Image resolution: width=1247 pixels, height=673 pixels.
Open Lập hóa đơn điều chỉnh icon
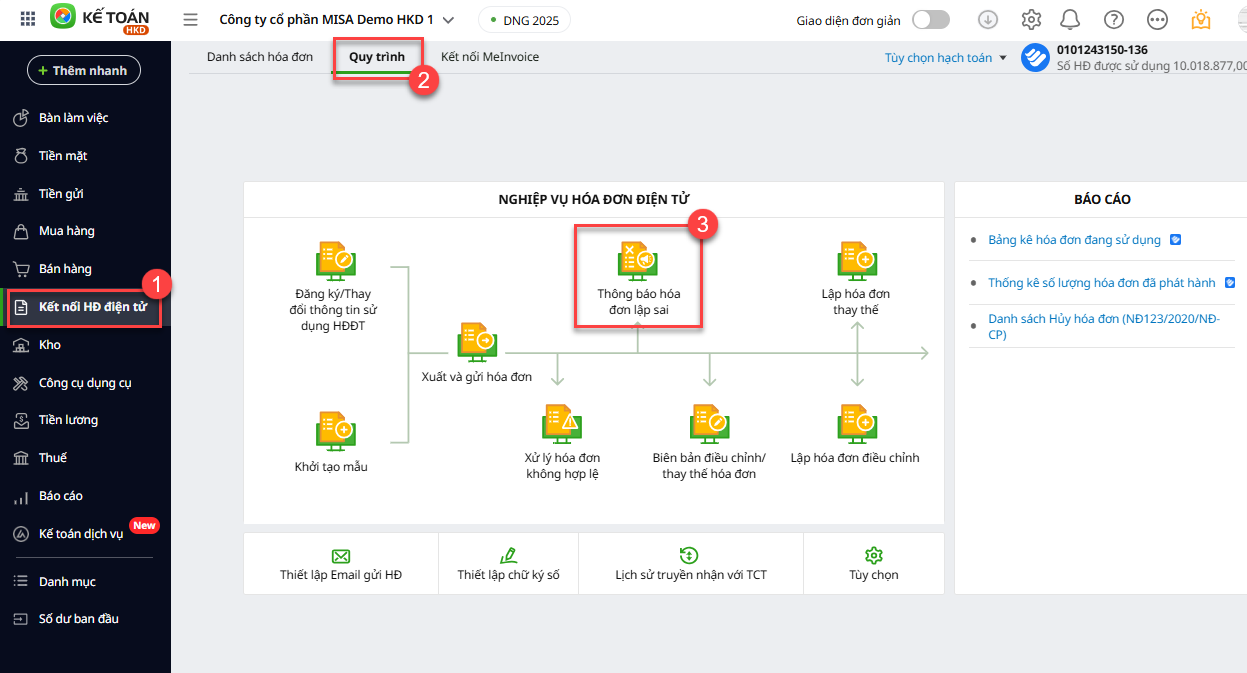click(x=855, y=423)
